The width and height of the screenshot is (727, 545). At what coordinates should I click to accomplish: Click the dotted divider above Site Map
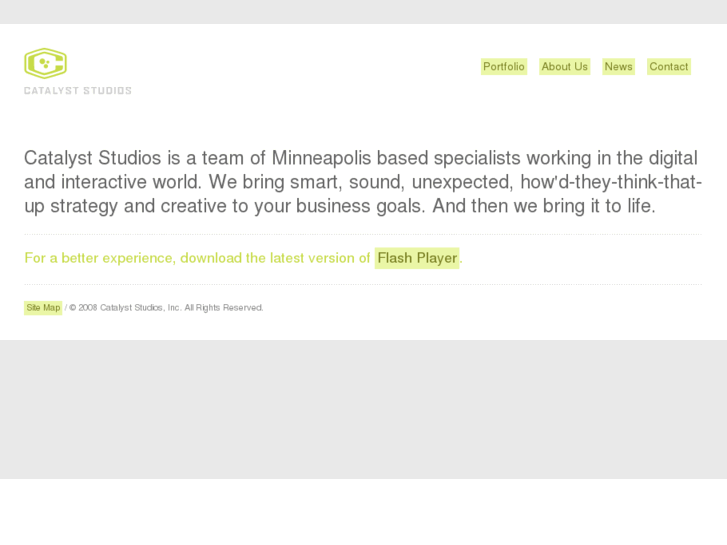click(363, 284)
